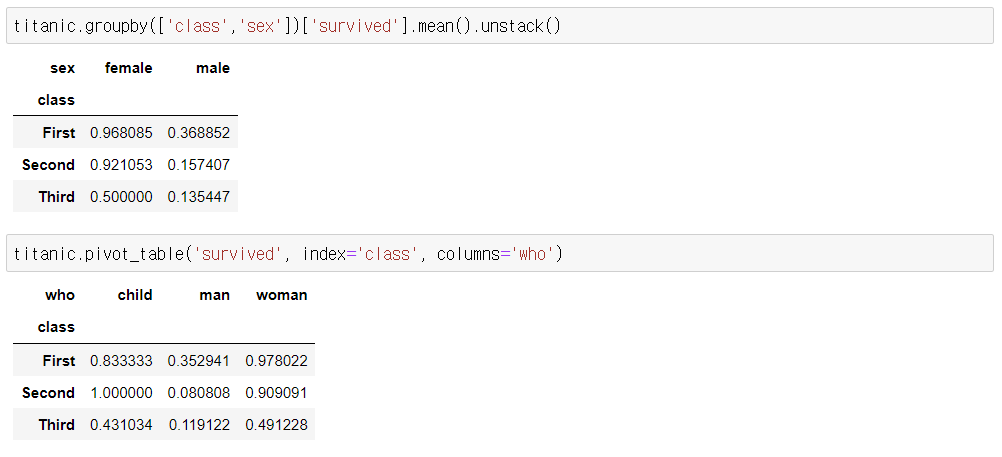The width and height of the screenshot is (1002, 457).
Task: Select value 0.978022 for First woman
Action: coord(276,360)
